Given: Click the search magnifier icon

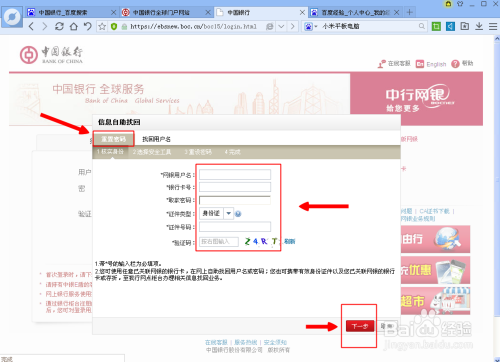Looking at the screenshot, I should pos(422,26).
